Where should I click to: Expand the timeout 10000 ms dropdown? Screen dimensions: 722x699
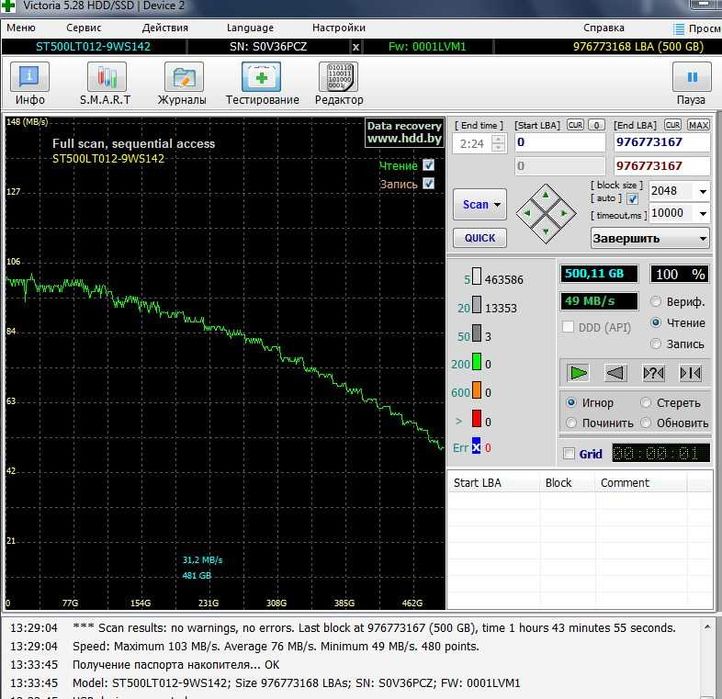pyautogui.click(x=701, y=213)
